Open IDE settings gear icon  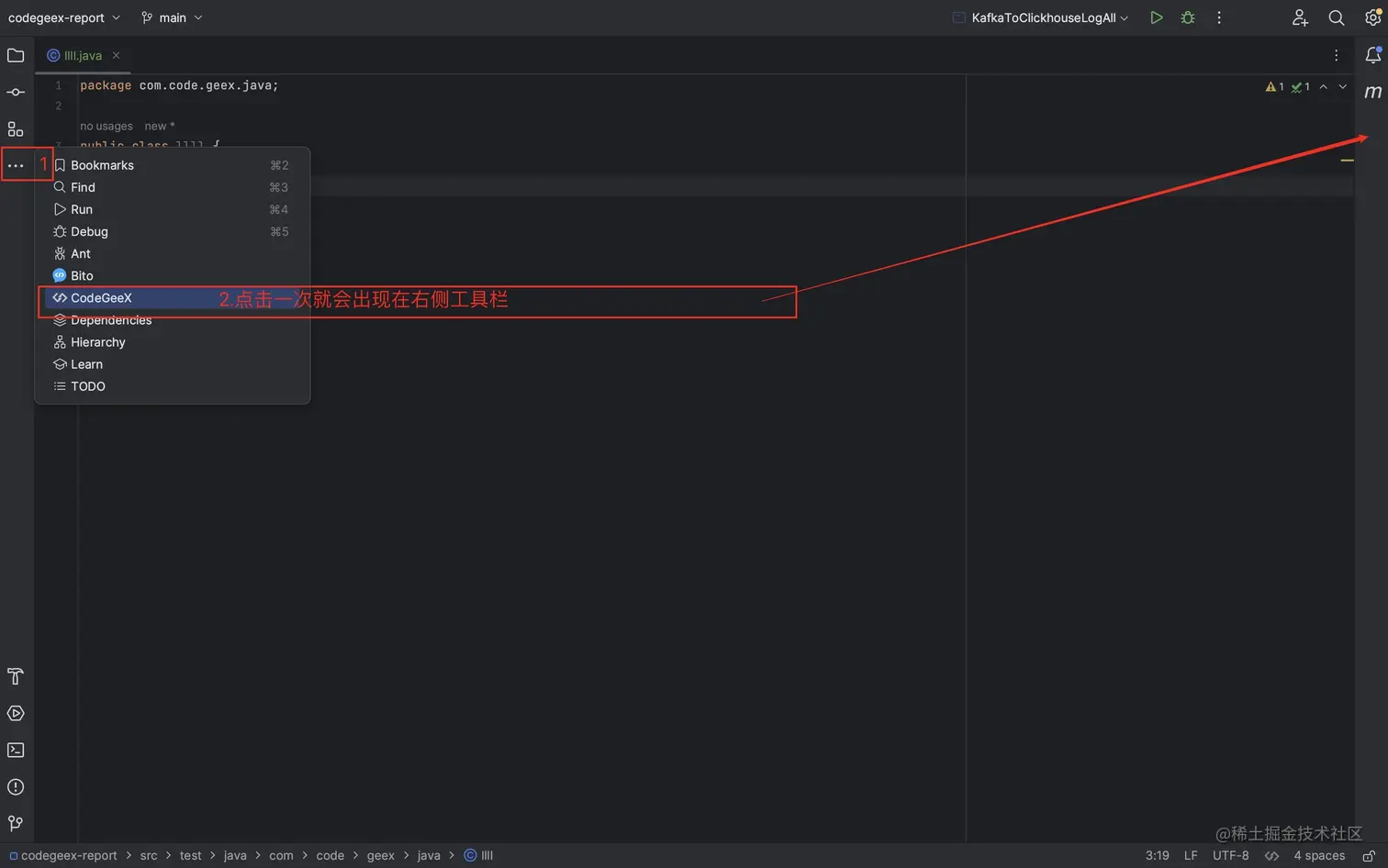click(1373, 17)
